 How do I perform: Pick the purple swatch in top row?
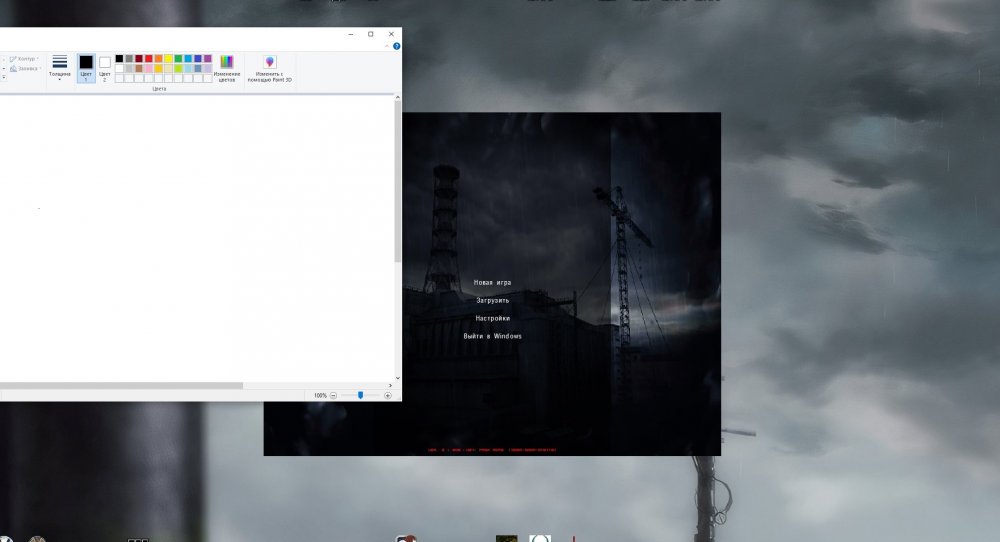pos(207,59)
